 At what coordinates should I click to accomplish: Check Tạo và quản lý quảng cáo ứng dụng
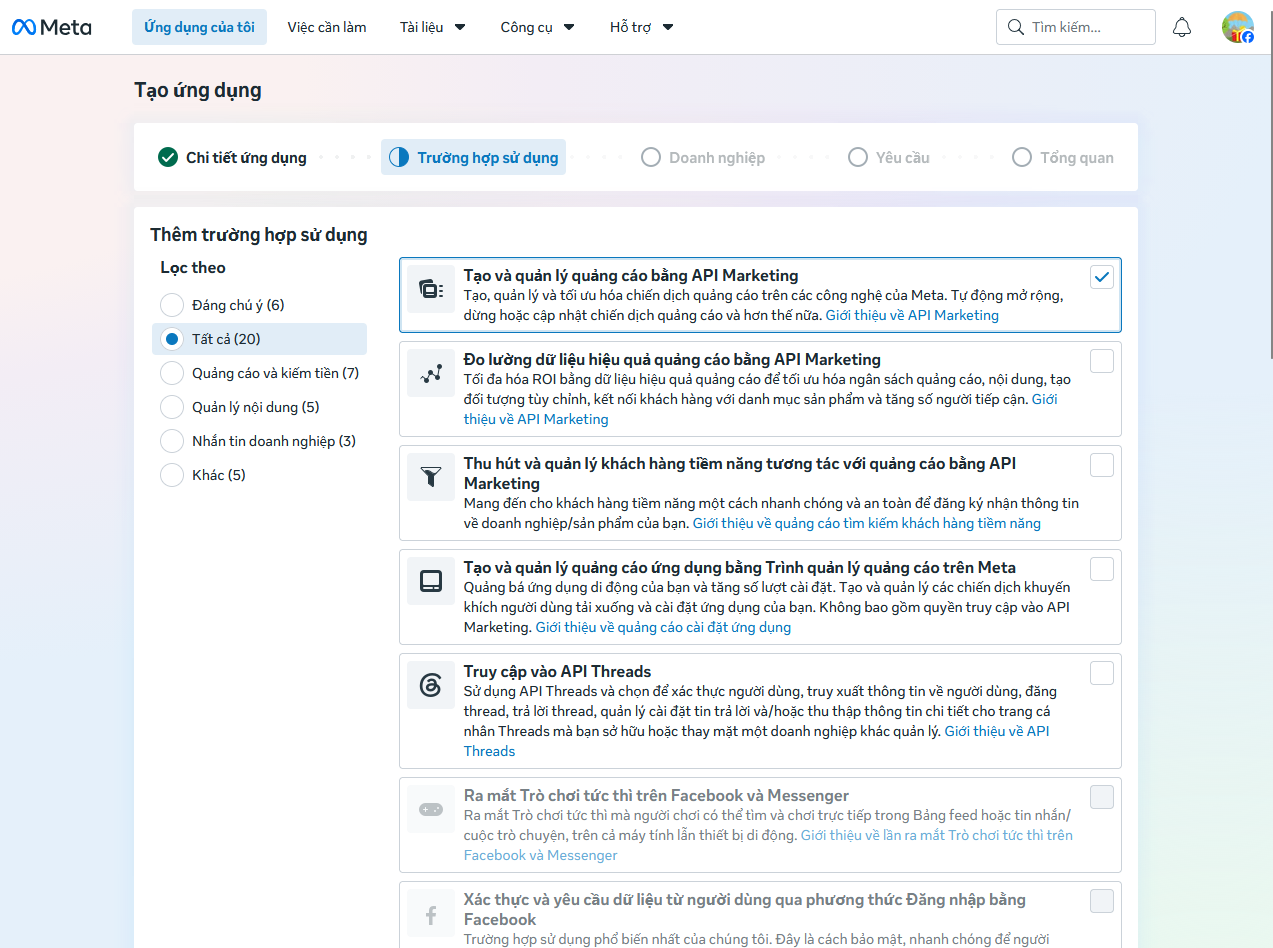[1102, 569]
